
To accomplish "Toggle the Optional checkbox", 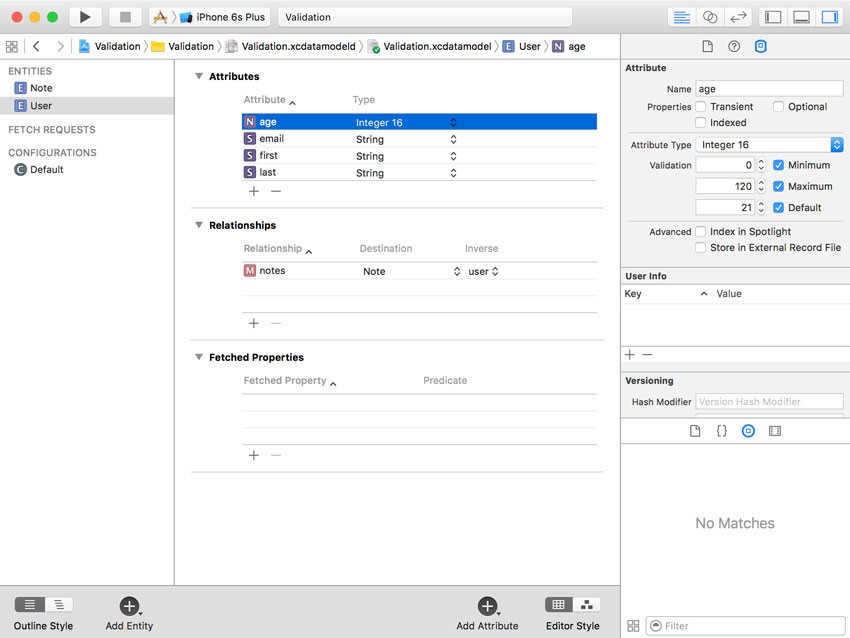I will coord(778,107).
